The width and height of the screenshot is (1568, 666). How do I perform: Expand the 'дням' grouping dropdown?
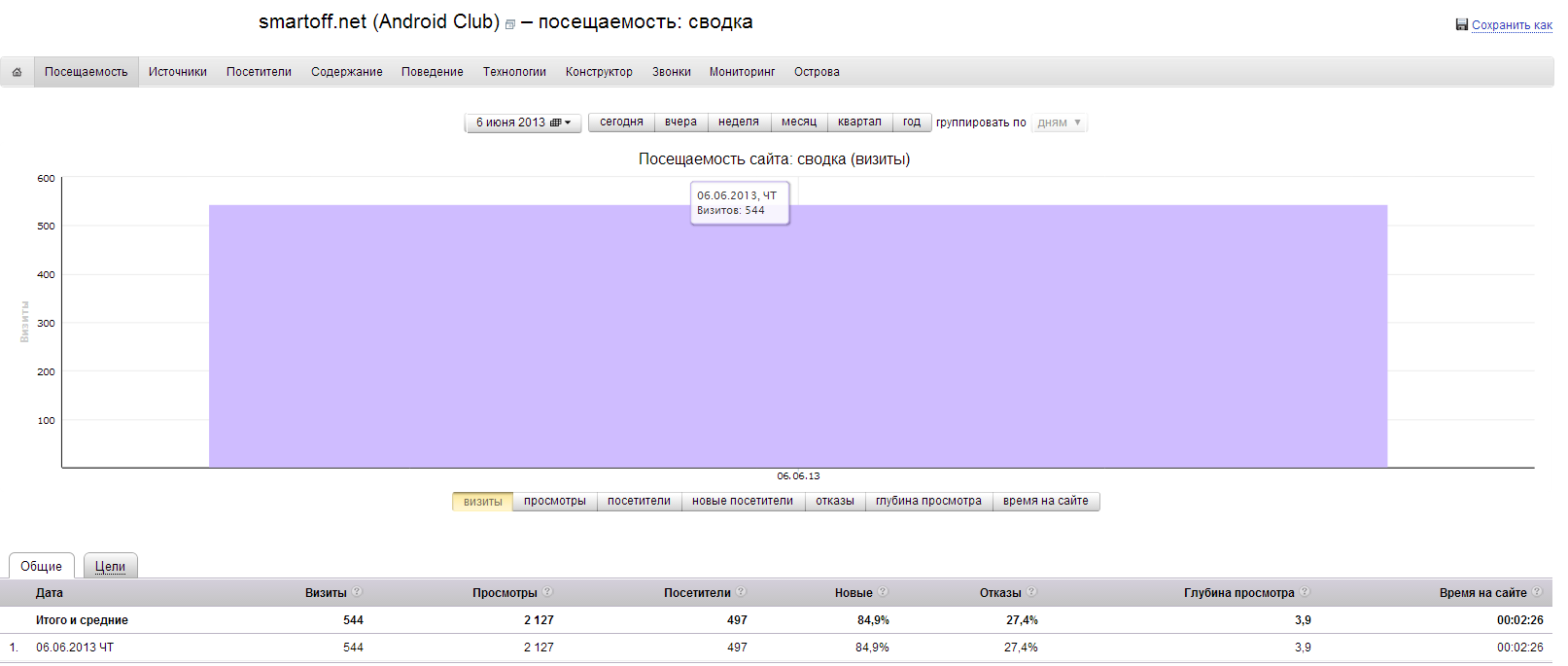tap(1059, 123)
